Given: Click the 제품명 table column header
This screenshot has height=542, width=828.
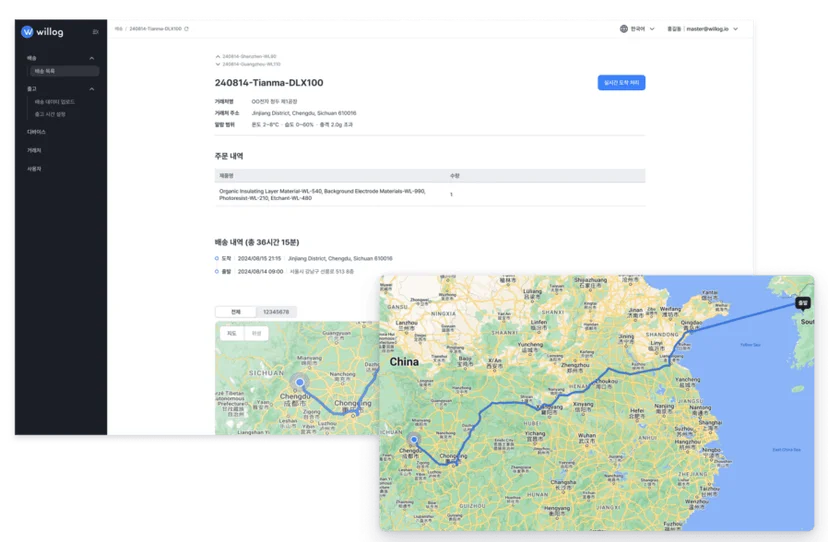Looking at the screenshot, I should coord(226,175).
